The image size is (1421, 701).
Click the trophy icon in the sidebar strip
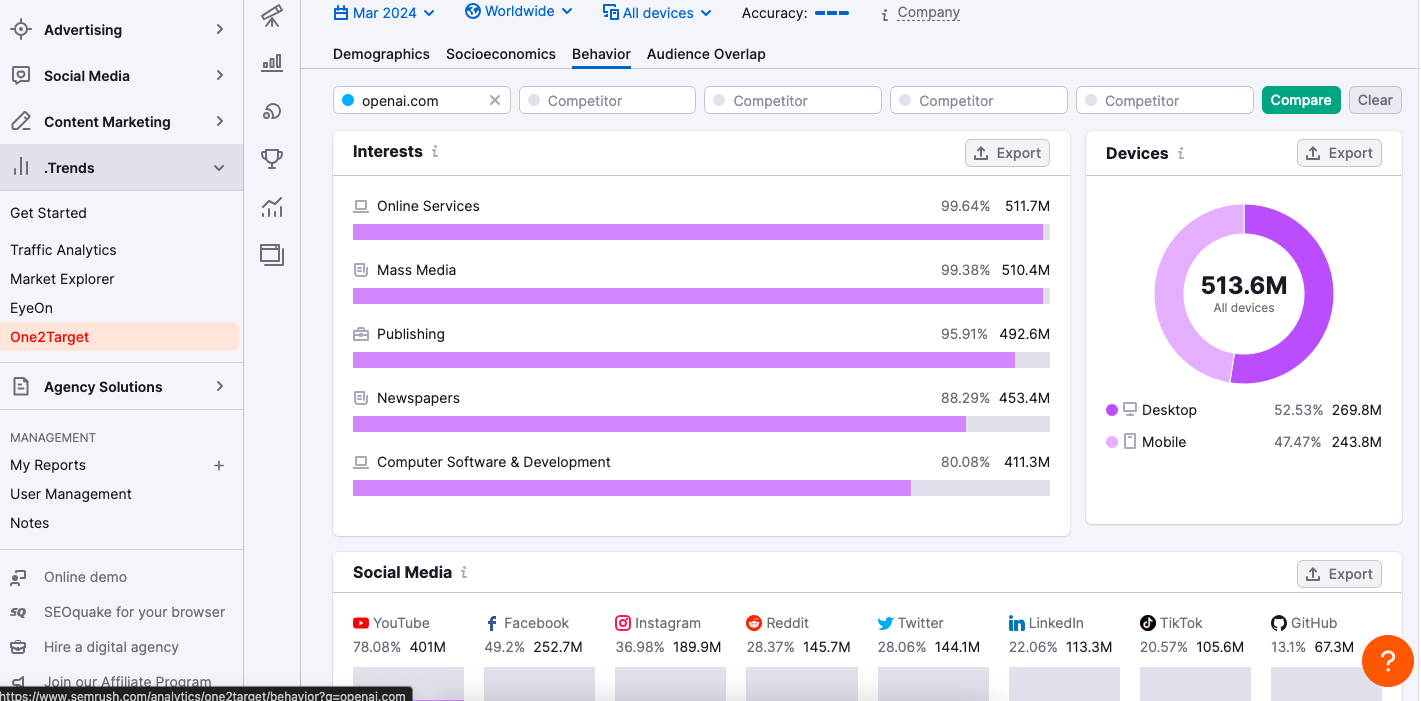pyautogui.click(x=271, y=158)
